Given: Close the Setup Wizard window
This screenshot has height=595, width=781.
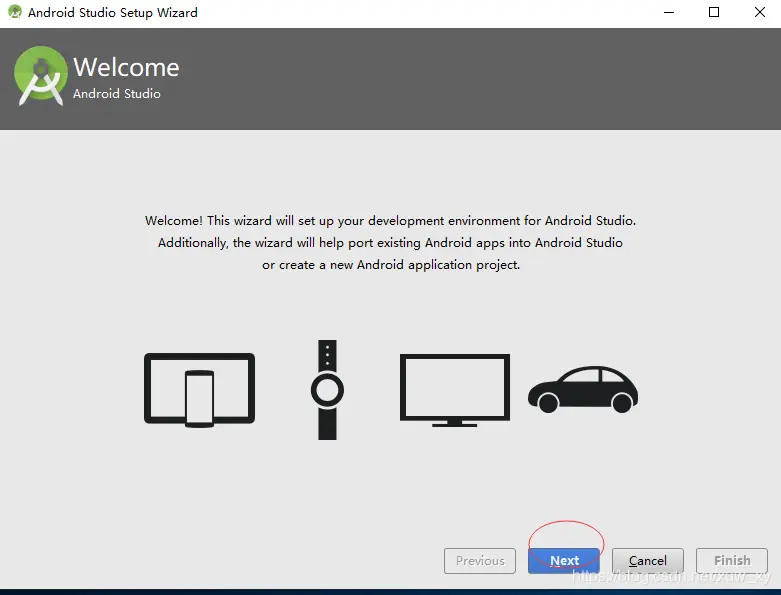Looking at the screenshot, I should click(x=760, y=12).
